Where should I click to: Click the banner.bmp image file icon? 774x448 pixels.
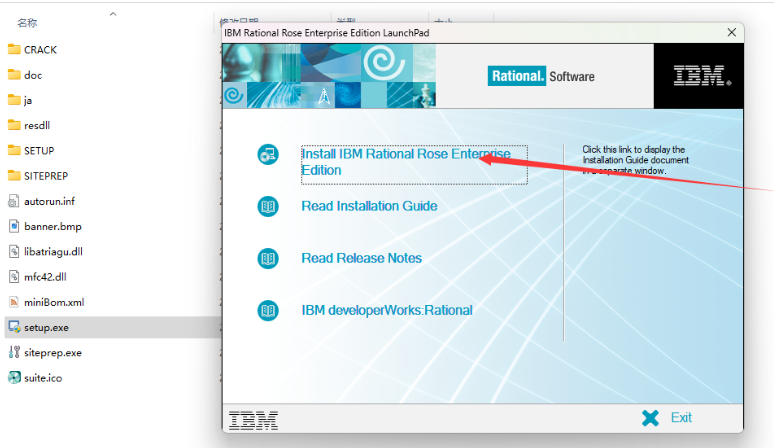(x=14, y=226)
